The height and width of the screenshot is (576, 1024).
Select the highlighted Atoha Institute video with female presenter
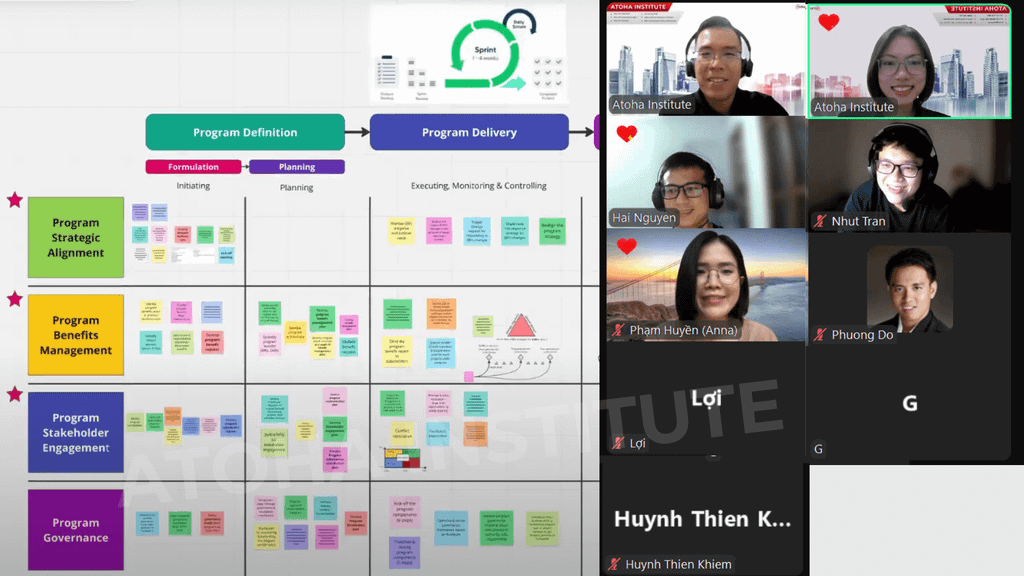click(x=910, y=61)
